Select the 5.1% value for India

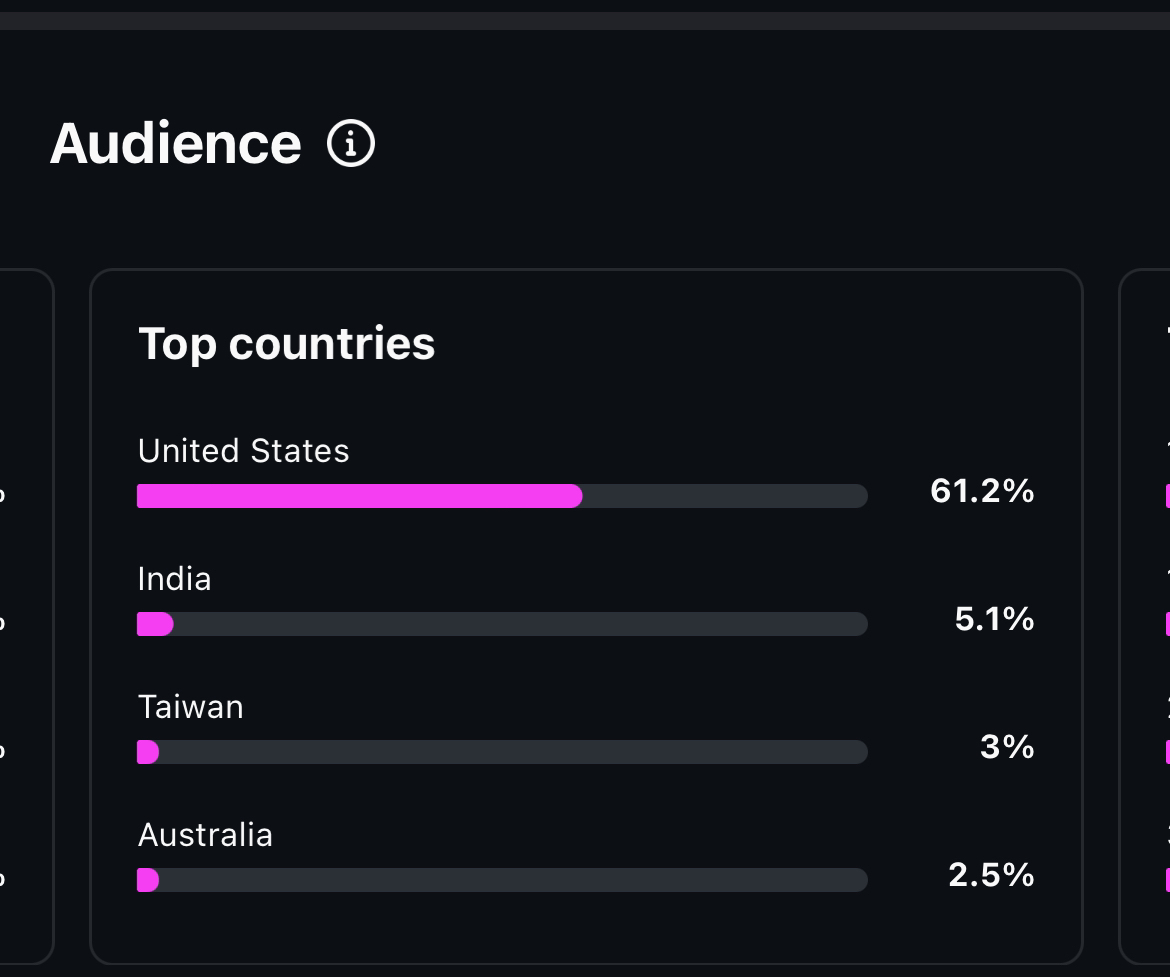[x=994, y=619]
